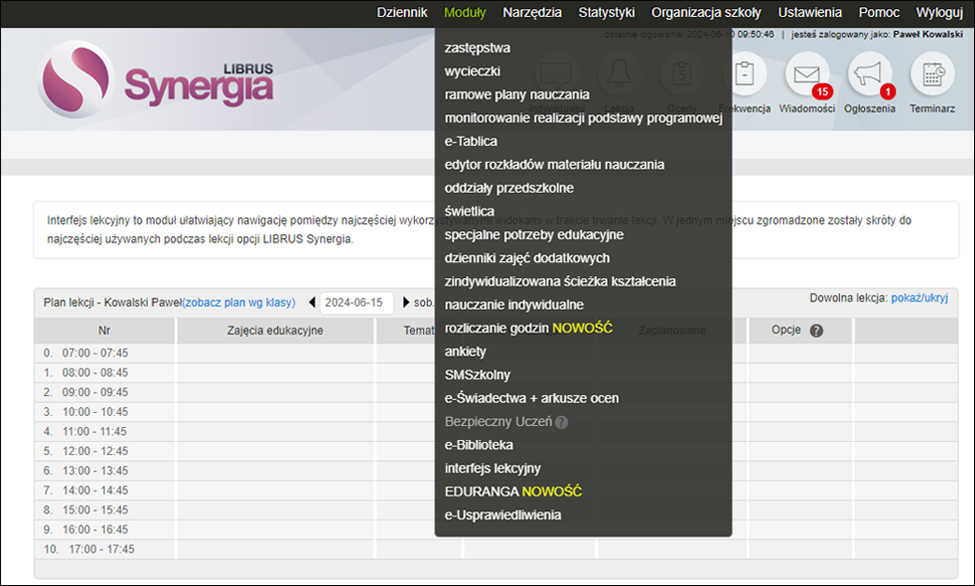Viewport: 975px width, 586px height.
Task: Click the zobacz plan wg klasy link
Action: point(240,302)
